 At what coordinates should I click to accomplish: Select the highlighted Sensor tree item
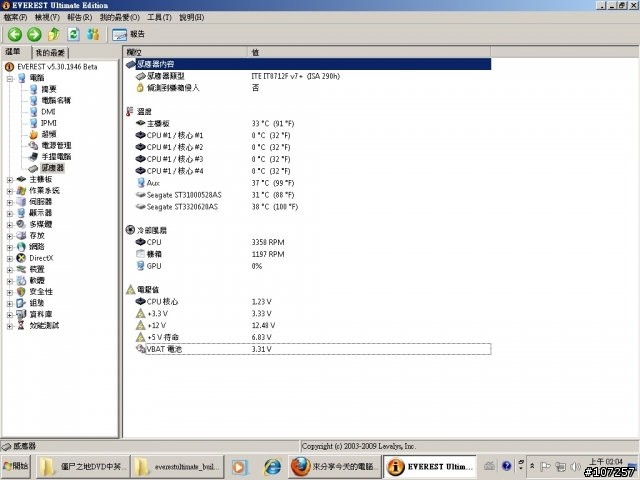pyautogui.click(x=53, y=168)
